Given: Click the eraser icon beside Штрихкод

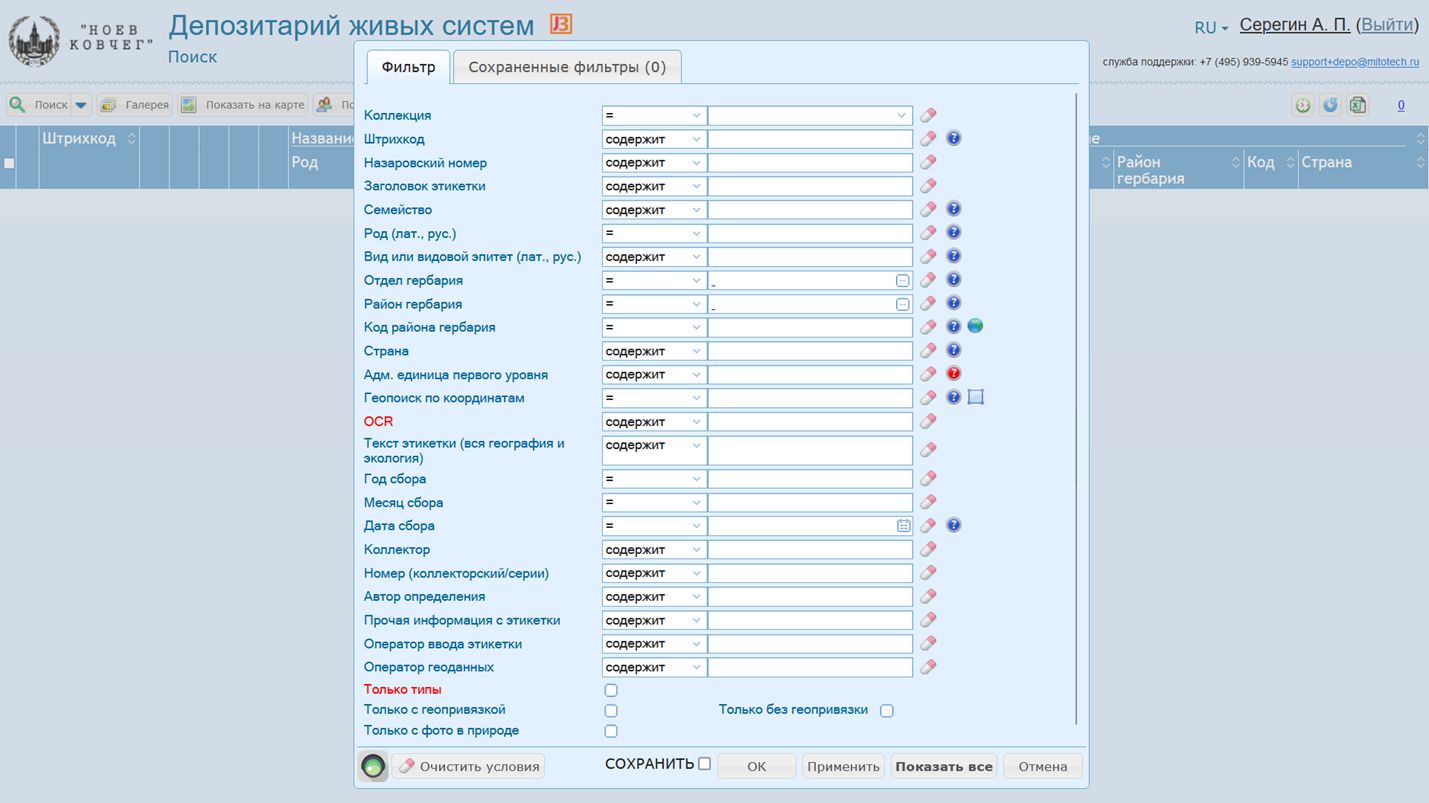Looking at the screenshot, I should (928, 139).
